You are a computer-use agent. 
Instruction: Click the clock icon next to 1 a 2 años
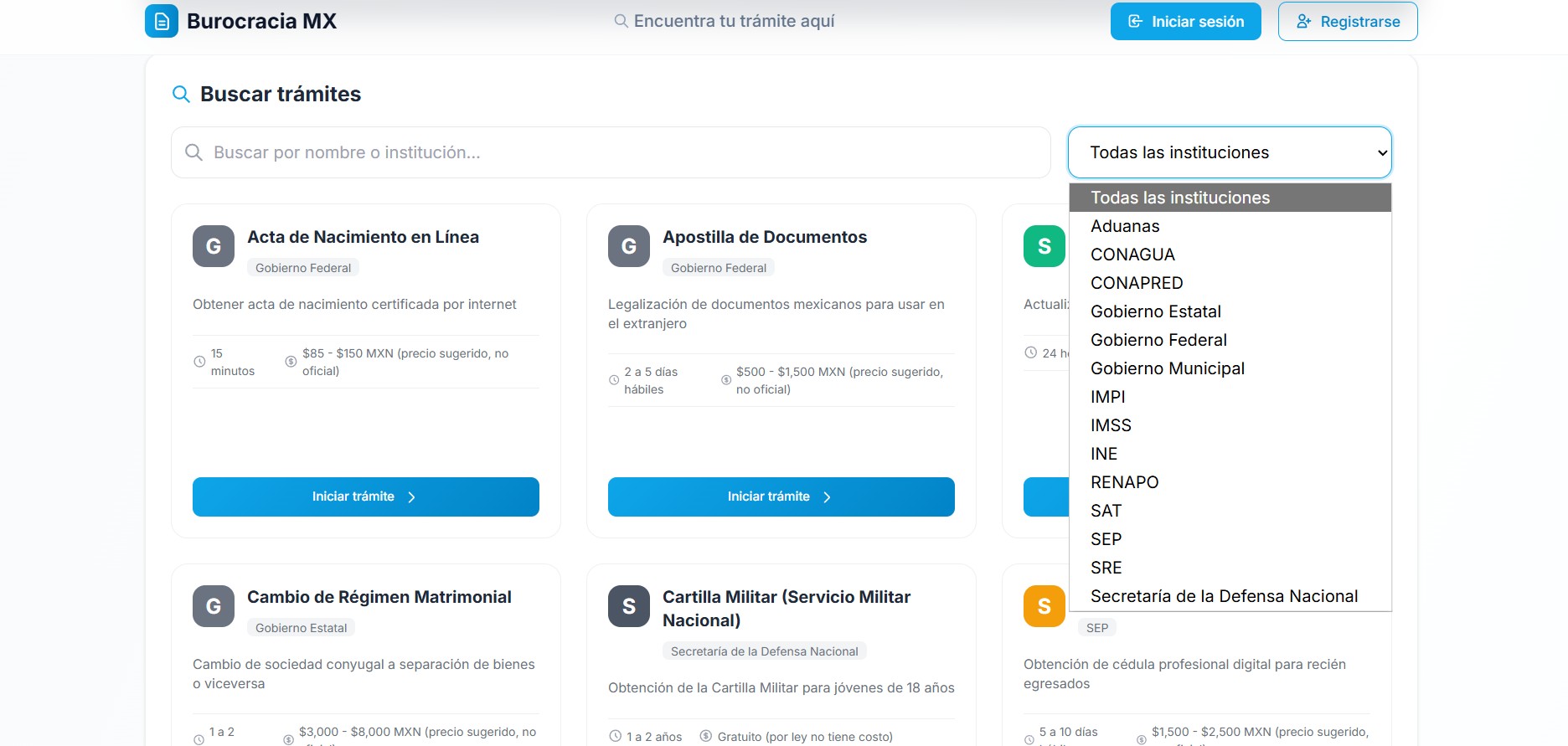(616, 737)
